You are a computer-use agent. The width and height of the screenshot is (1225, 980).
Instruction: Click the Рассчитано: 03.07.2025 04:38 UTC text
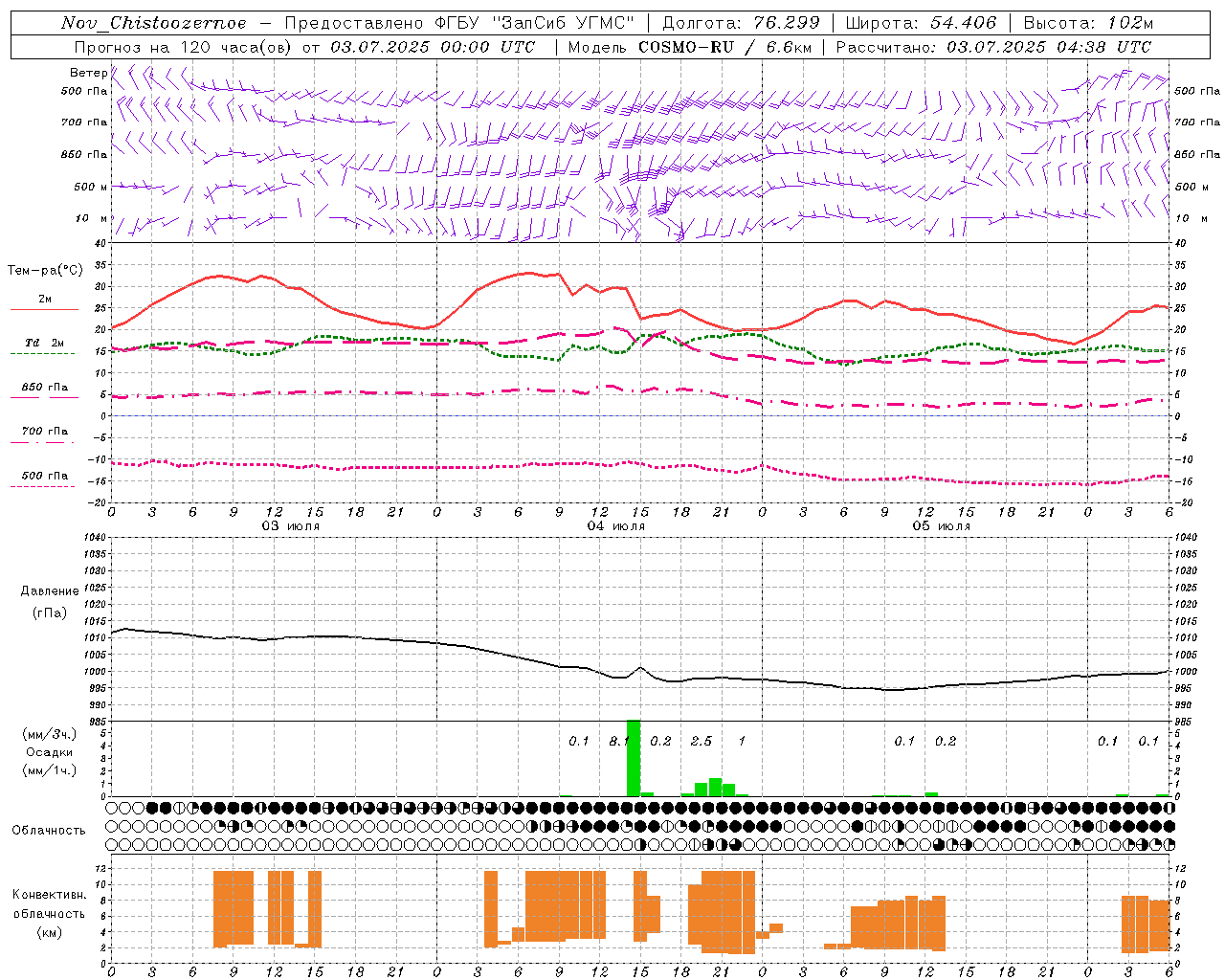pos(993,47)
